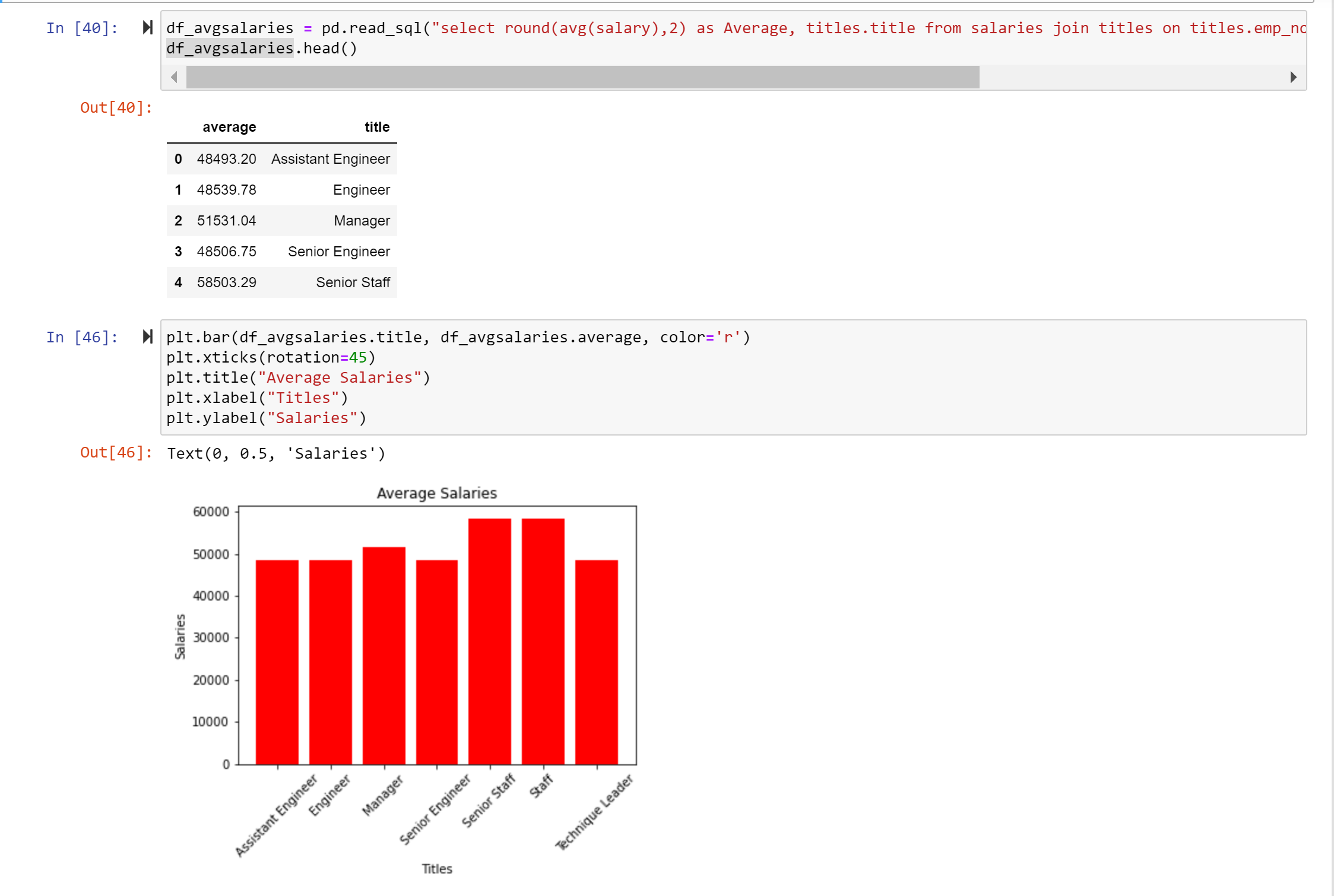Click the plt.title("Average Salaries") line
Viewport: 1334px width, 896px height.
[298, 377]
